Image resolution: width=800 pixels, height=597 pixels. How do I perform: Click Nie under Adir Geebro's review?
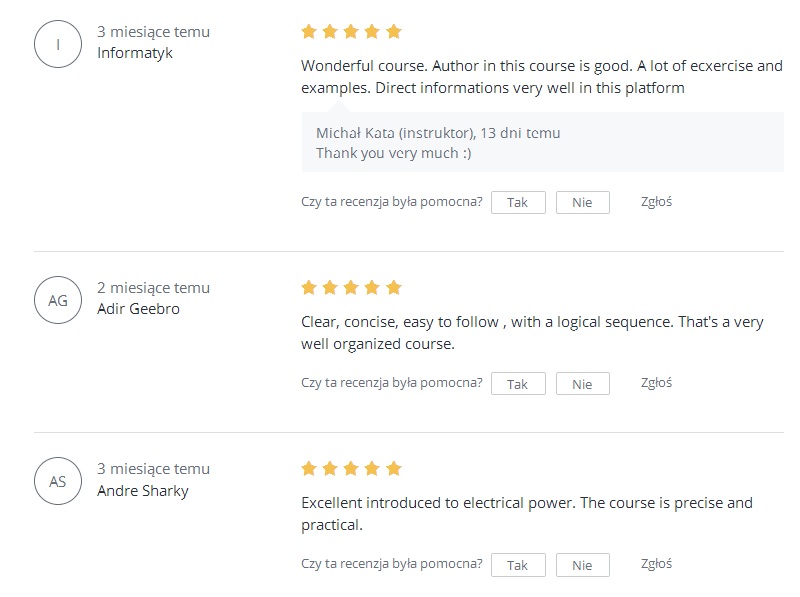point(582,384)
